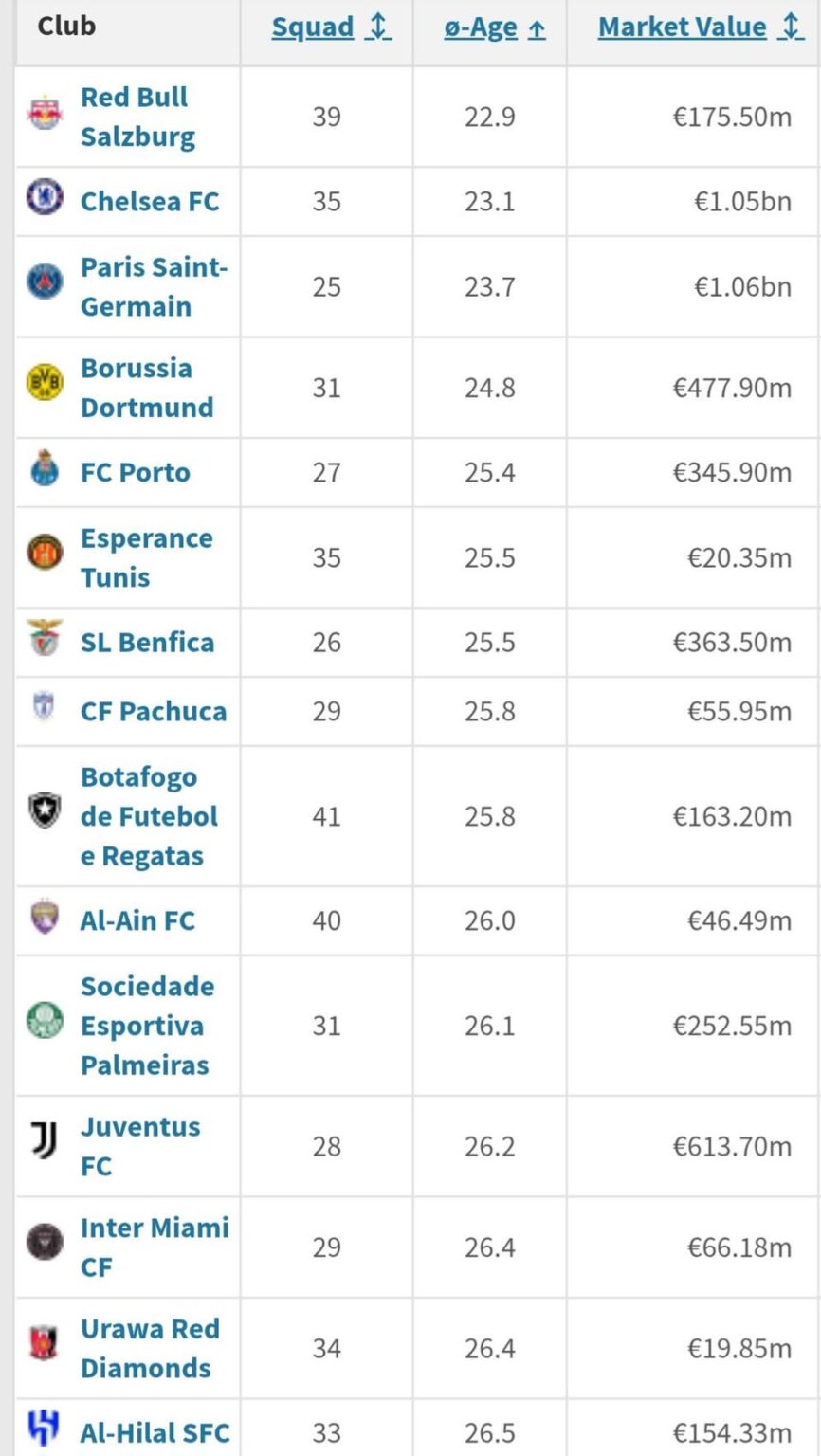821x1456 pixels.
Task: Click the Market Value header label
Action: tap(682, 27)
